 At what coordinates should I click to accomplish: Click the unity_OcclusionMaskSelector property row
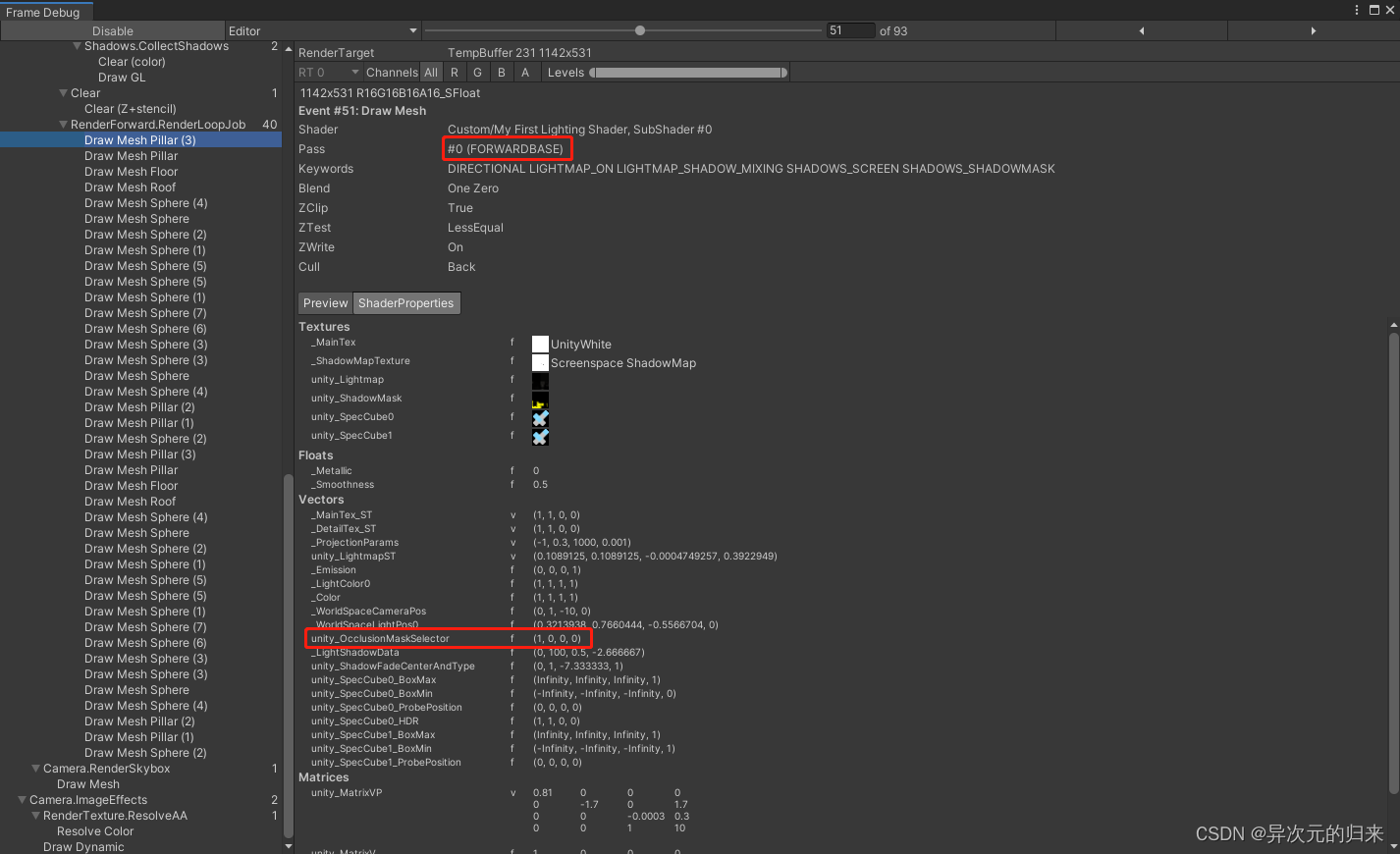pyautogui.click(x=447, y=639)
